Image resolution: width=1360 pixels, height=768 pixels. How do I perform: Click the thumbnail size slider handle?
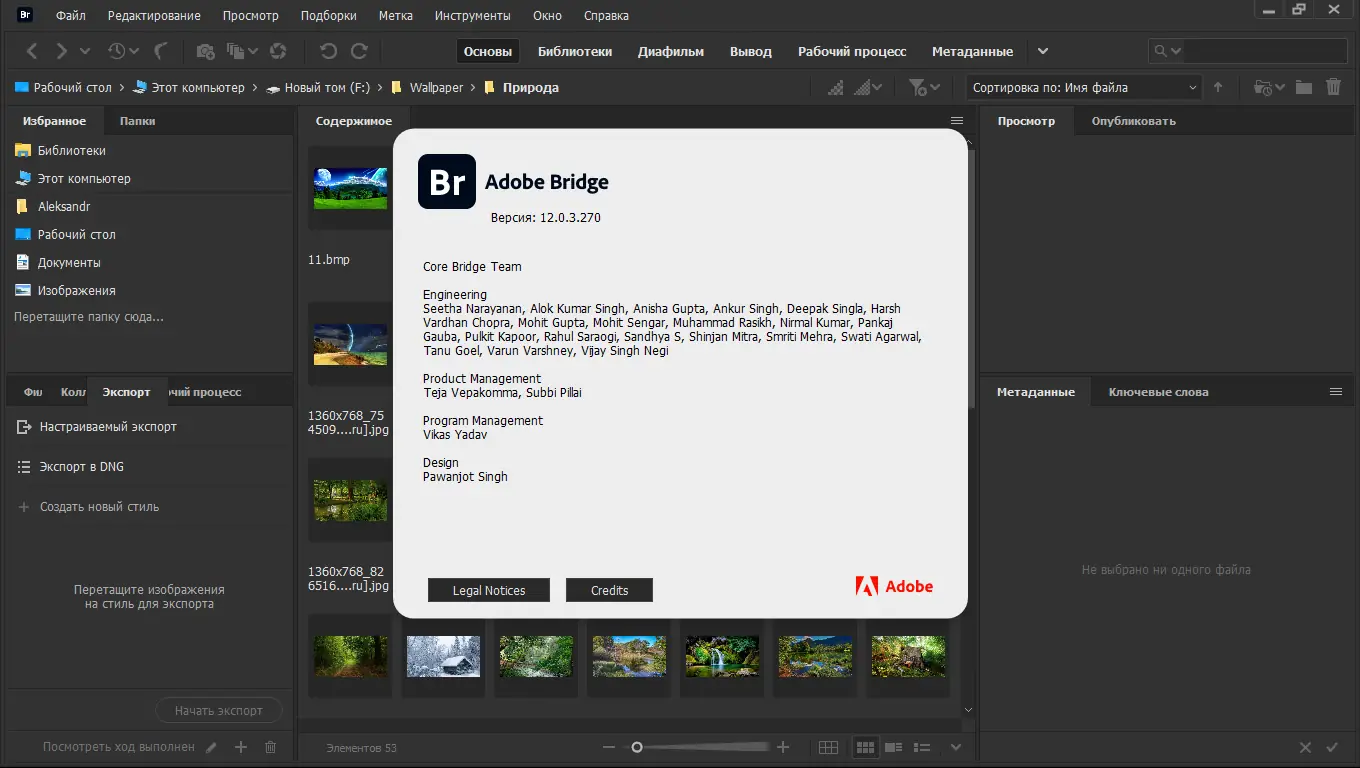(637, 747)
